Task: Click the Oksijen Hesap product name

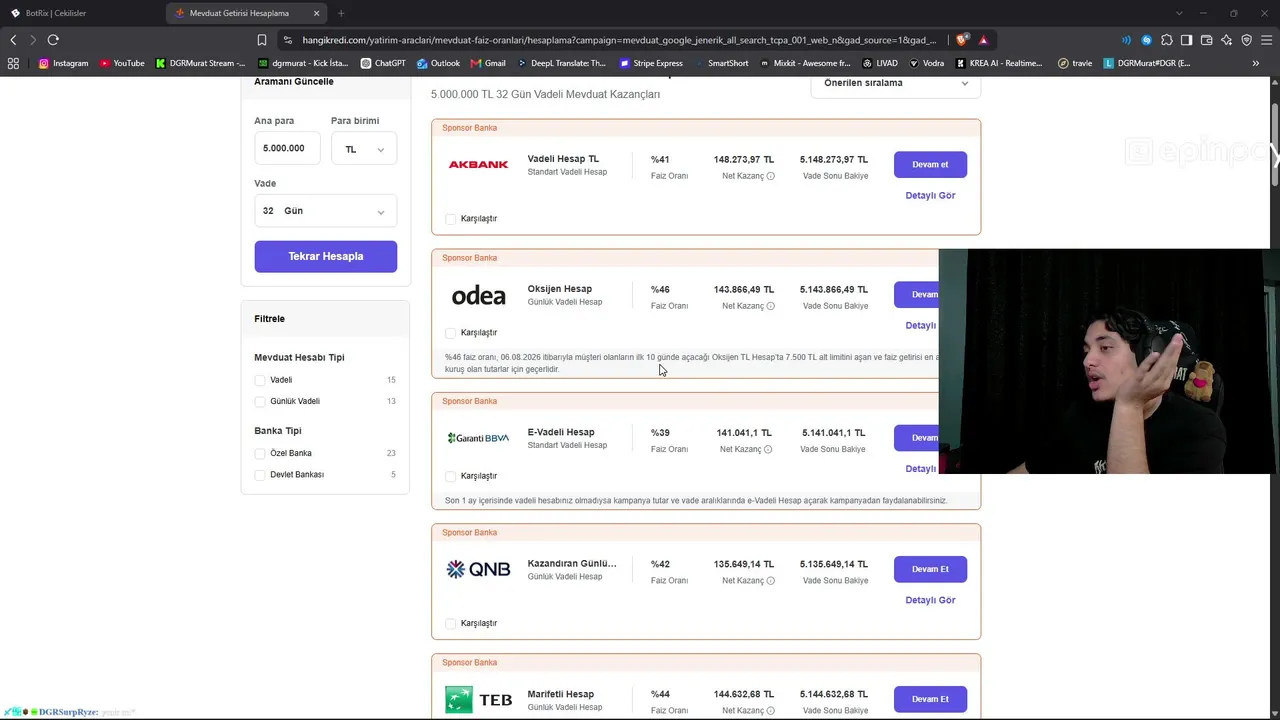Action: coord(560,289)
